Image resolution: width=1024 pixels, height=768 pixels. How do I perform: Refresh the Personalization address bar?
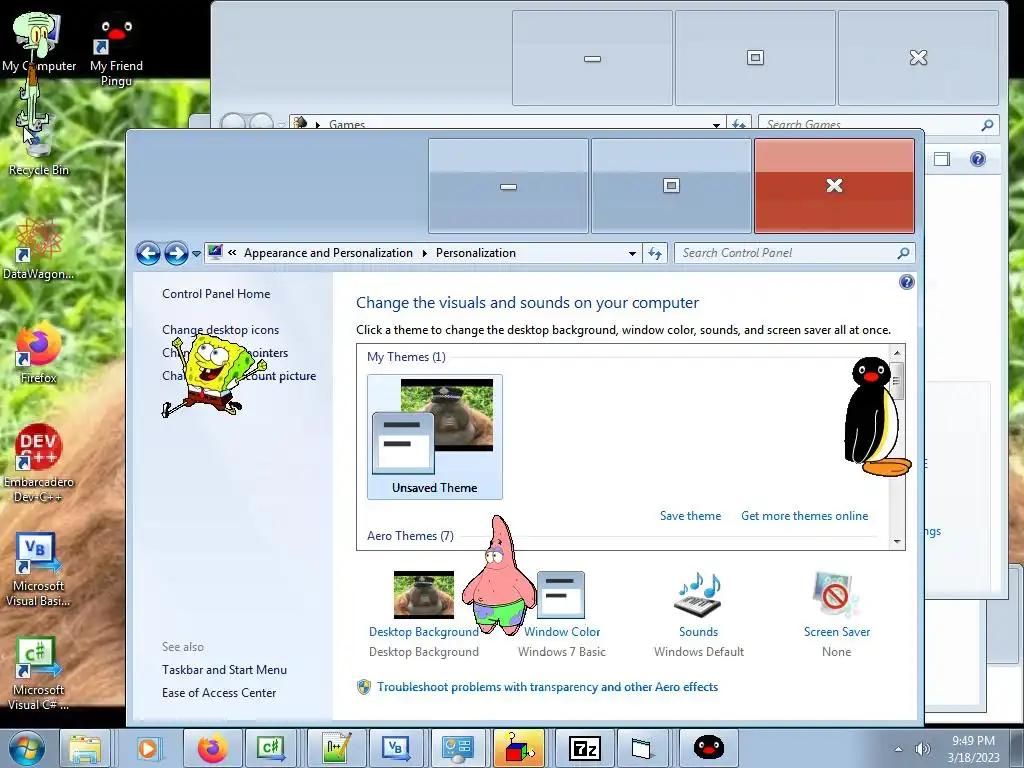[x=655, y=253]
